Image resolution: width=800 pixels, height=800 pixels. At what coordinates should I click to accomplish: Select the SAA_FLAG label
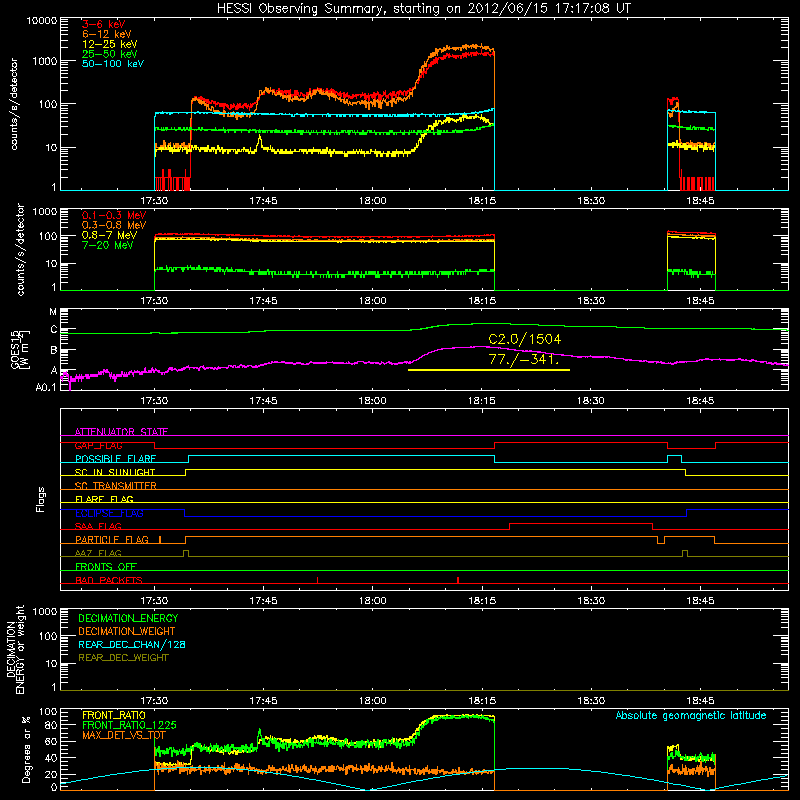pos(98,526)
